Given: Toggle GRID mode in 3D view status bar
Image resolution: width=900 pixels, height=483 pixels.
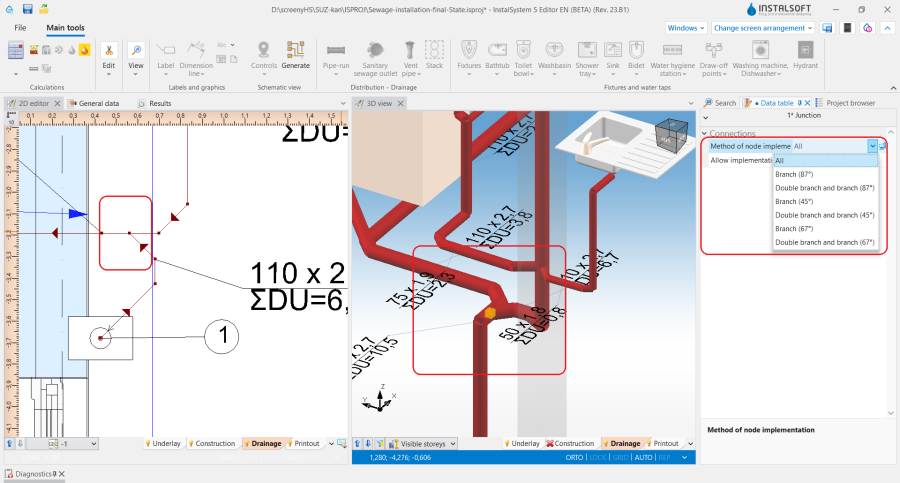Looking at the screenshot, I should point(620,458).
